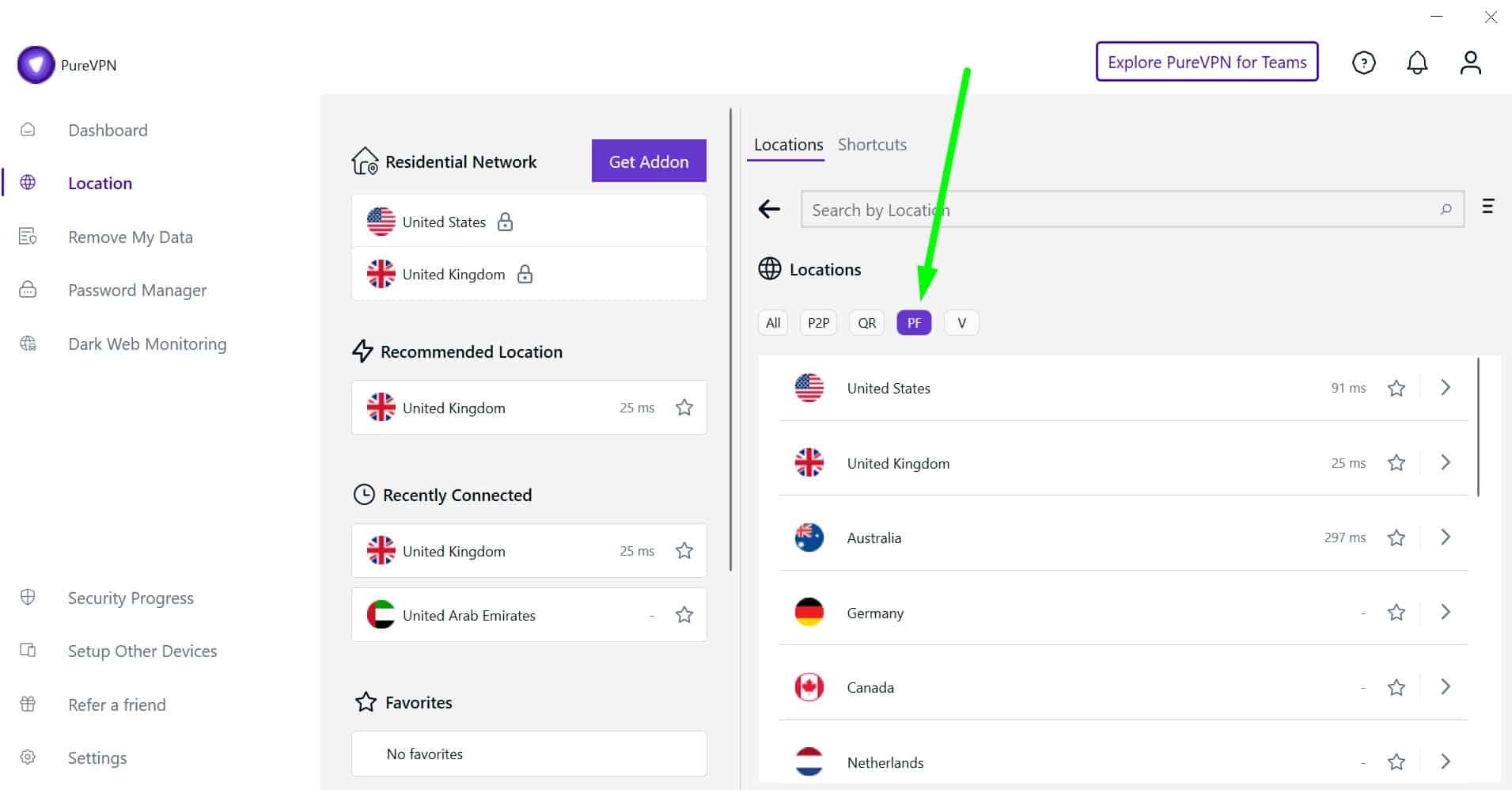This screenshot has height=790, width=1512.
Task: Click the Germany flag icon
Action: tap(809, 612)
